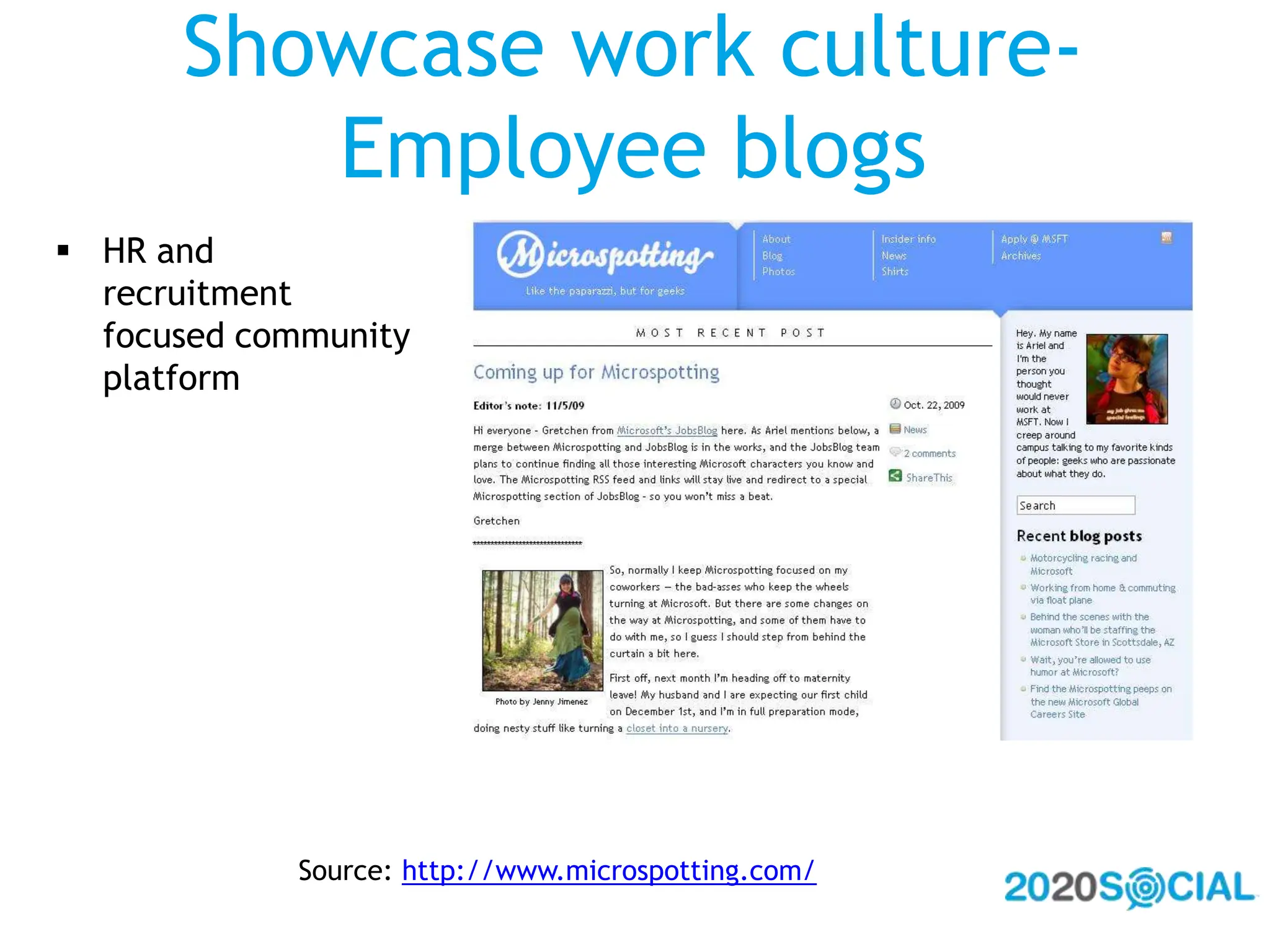This screenshot has width=1270, height=952.
Task: Open the News header menu item
Action: tap(894, 256)
